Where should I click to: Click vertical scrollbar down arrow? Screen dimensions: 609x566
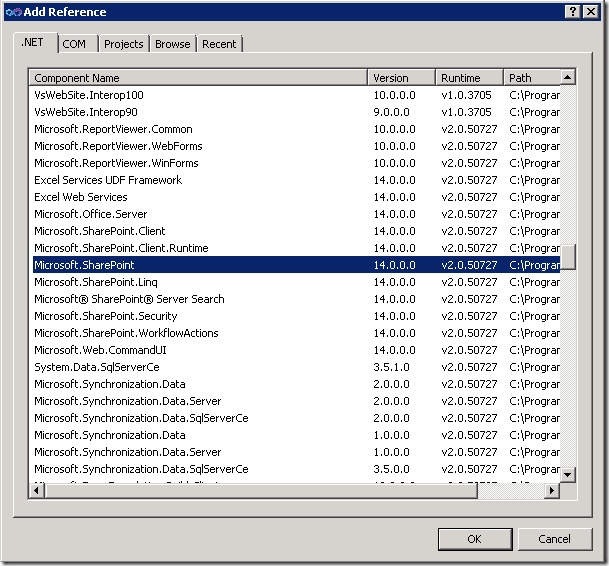click(x=567, y=474)
